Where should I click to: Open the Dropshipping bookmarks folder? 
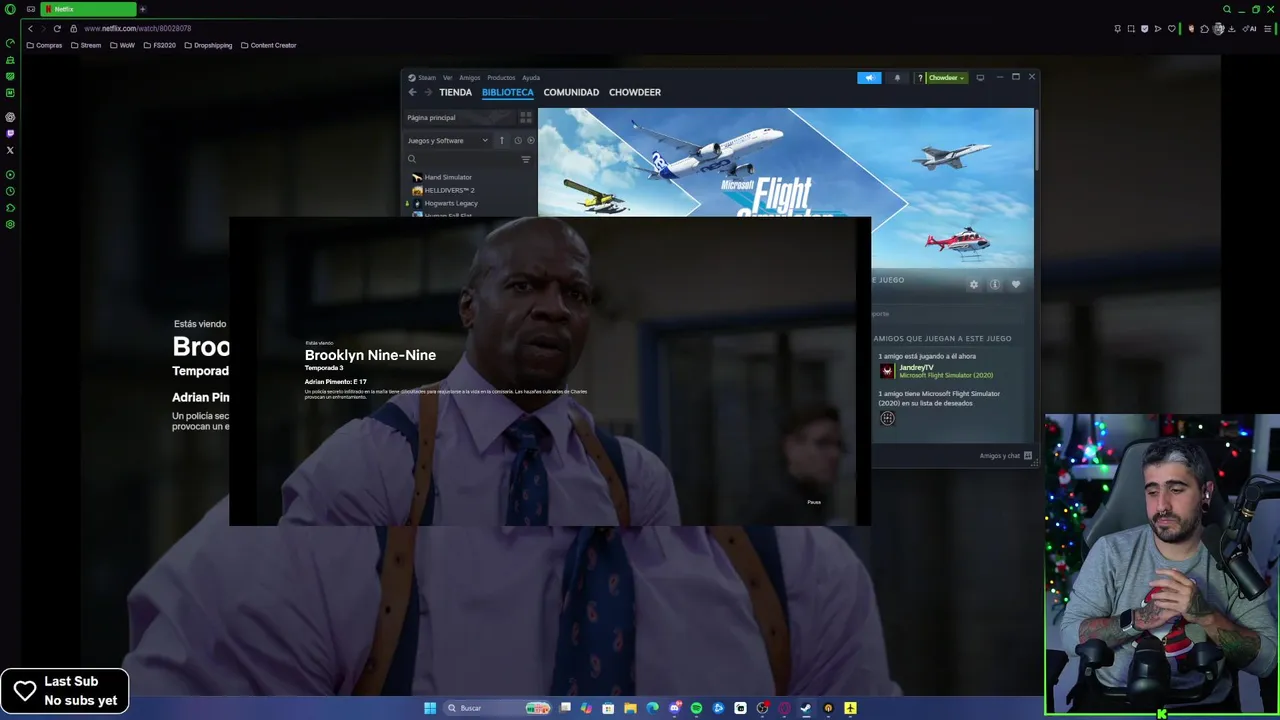pyautogui.click(x=208, y=45)
